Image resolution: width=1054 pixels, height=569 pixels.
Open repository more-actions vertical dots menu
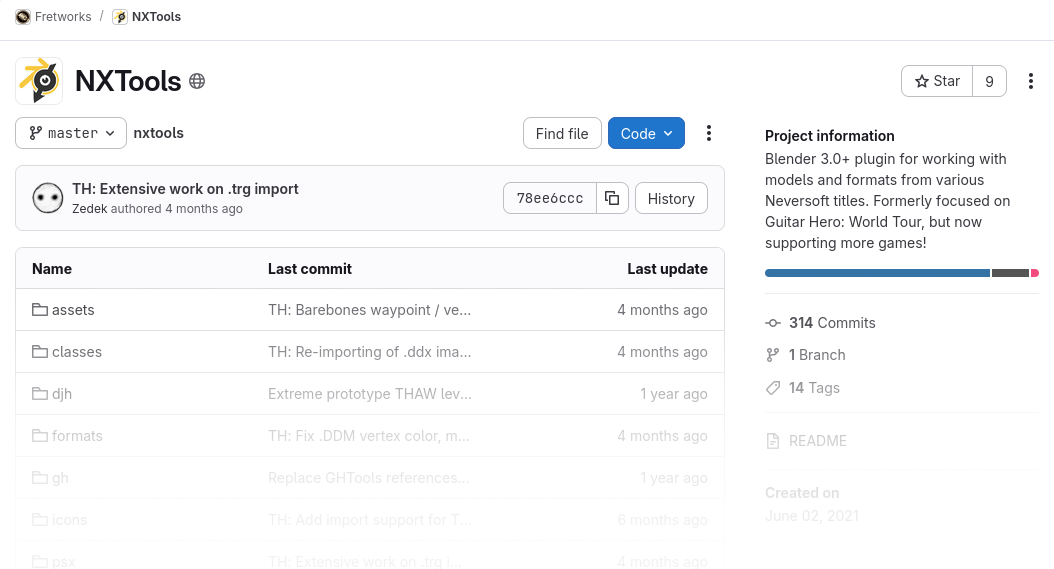click(x=708, y=133)
